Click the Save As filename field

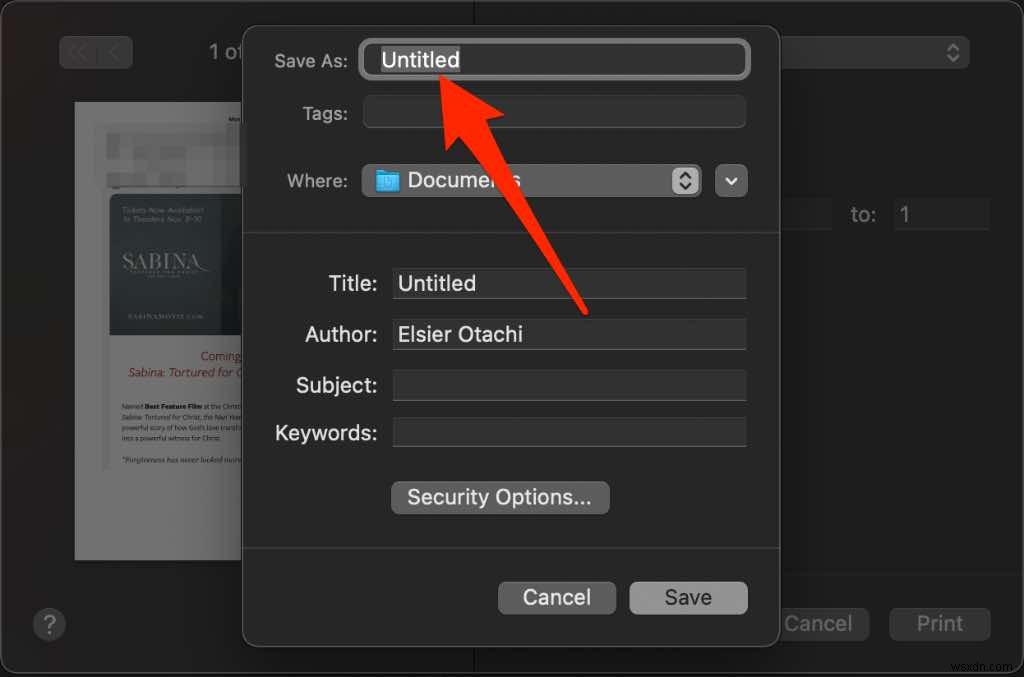pyautogui.click(x=554, y=60)
